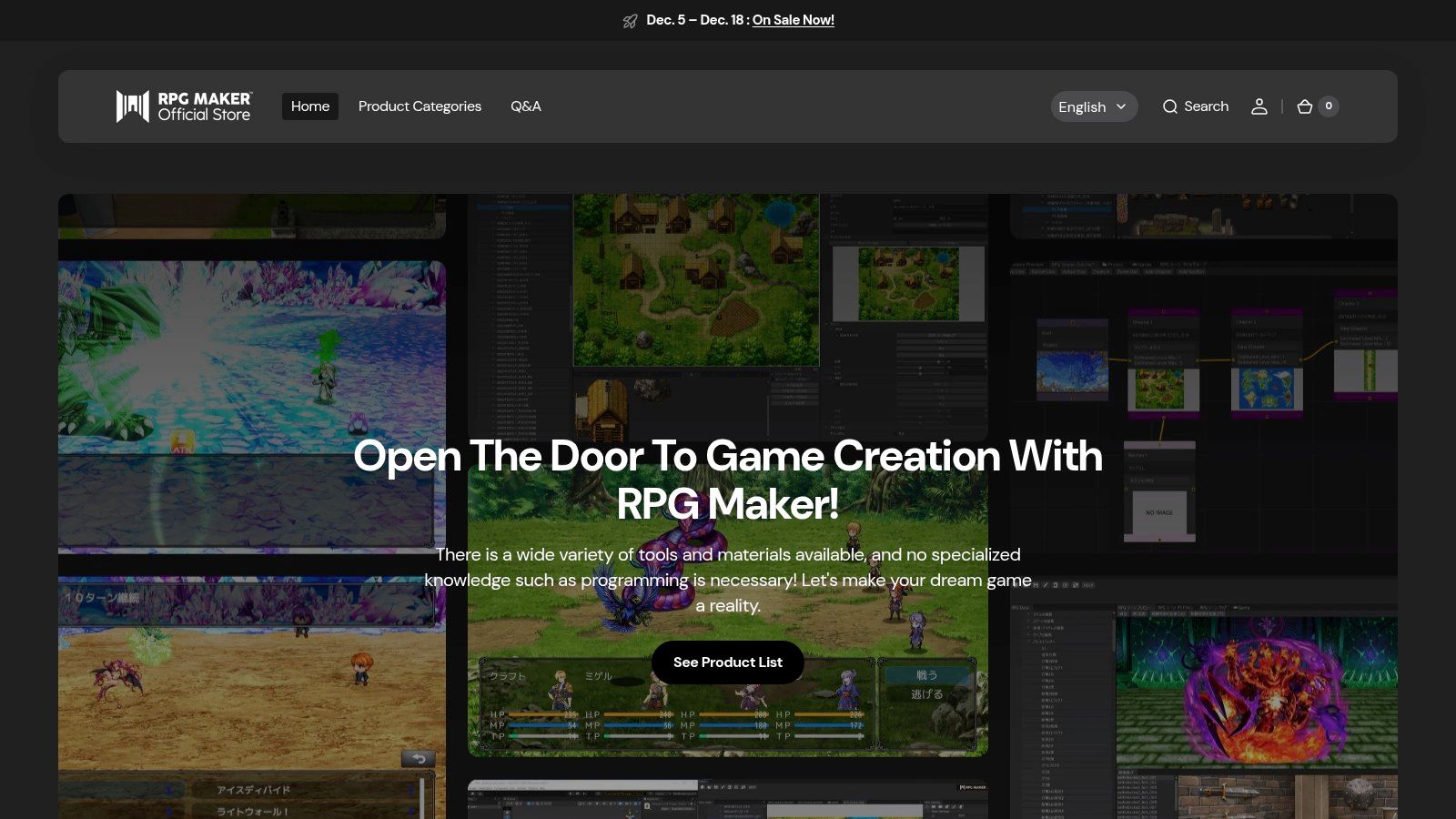Screen dimensions: 1456x819
Task: Open Product Categories menu
Action: click(420, 106)
